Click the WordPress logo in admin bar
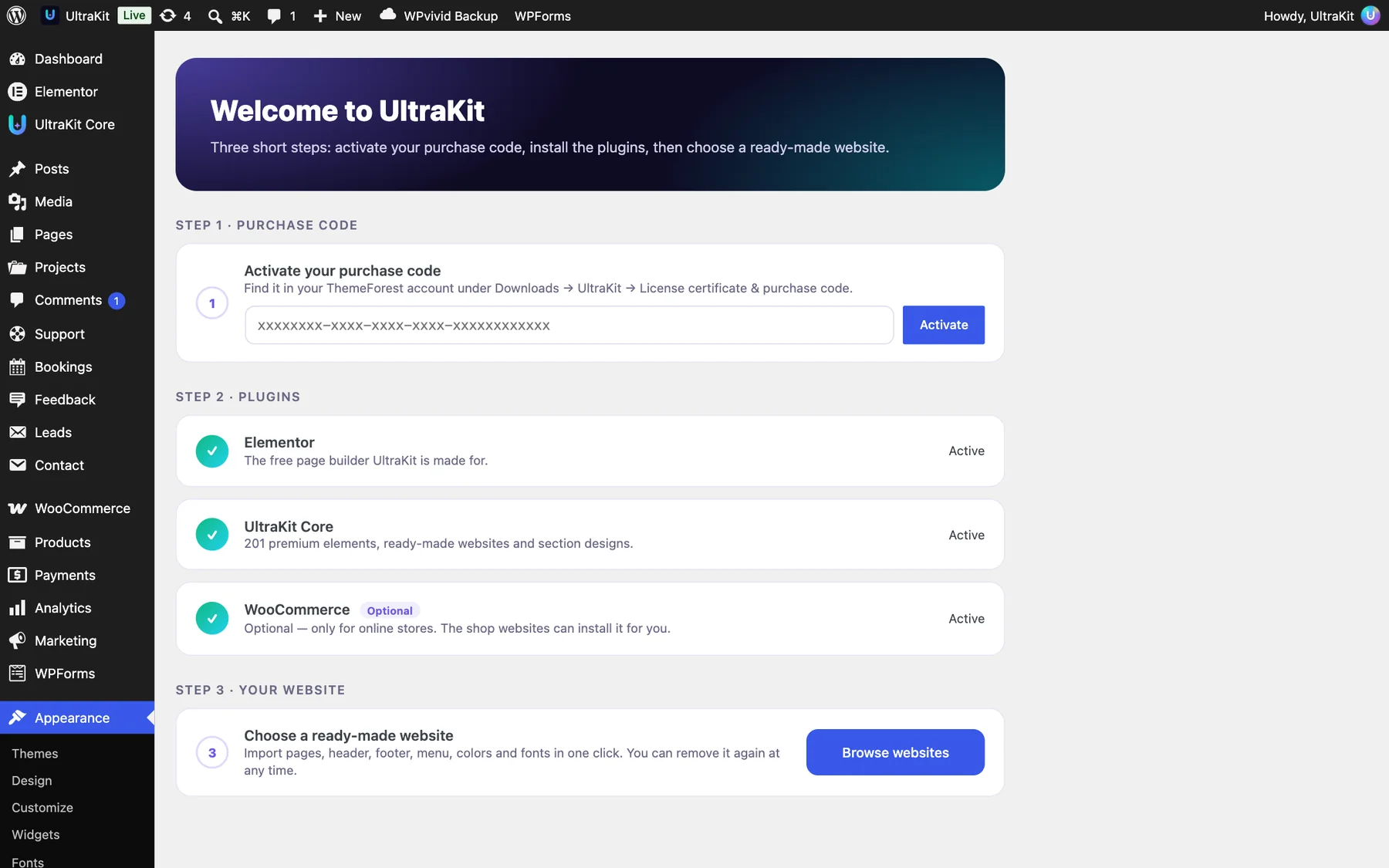1389x868 pixels. click(x=16, y=15)
